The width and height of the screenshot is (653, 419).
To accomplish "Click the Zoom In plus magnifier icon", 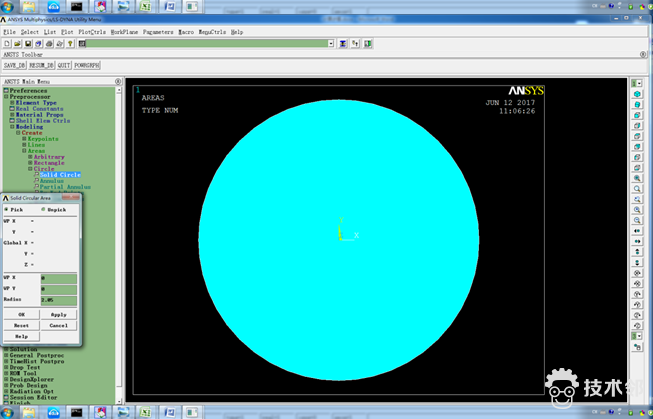I will click(637, 210).
